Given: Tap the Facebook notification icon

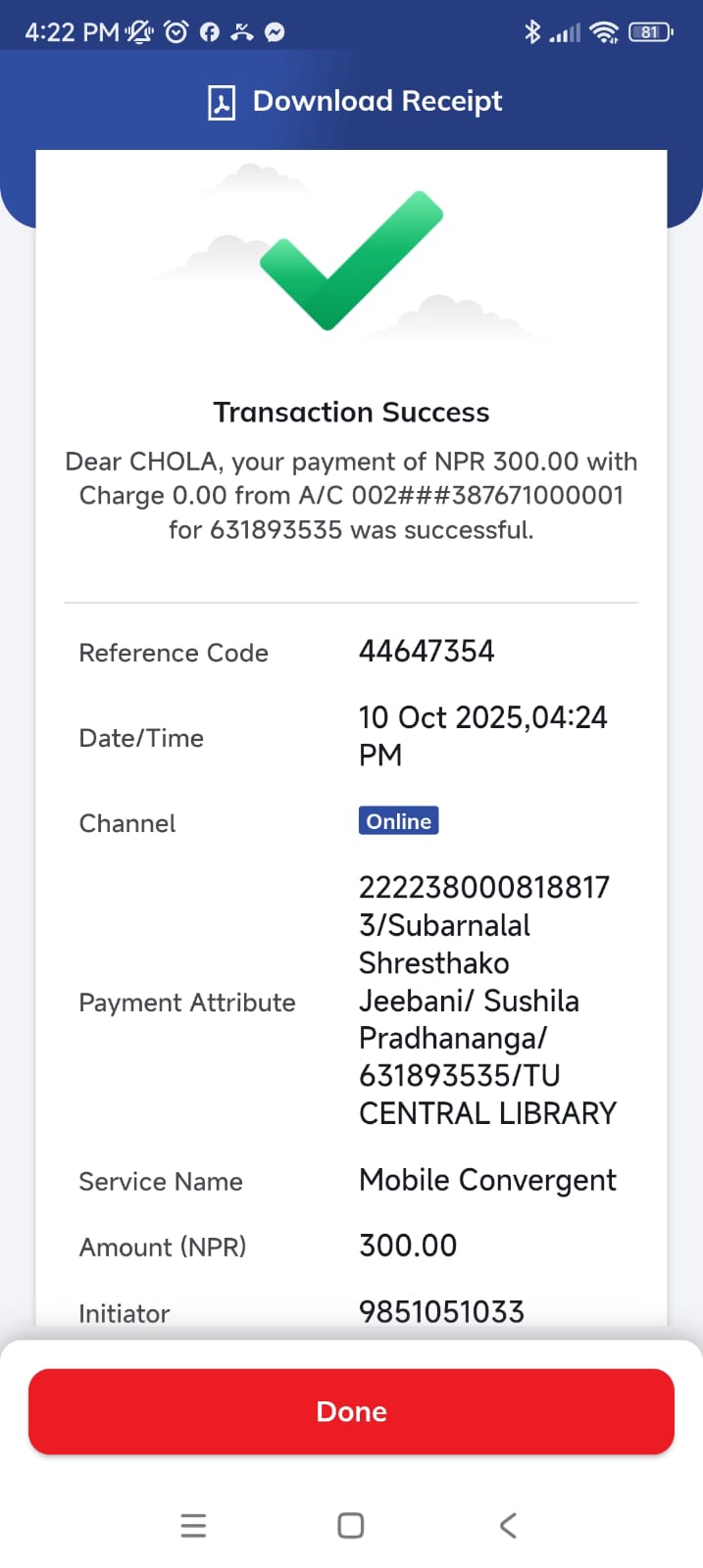Looking at the screenshot, I should [209, 32].
